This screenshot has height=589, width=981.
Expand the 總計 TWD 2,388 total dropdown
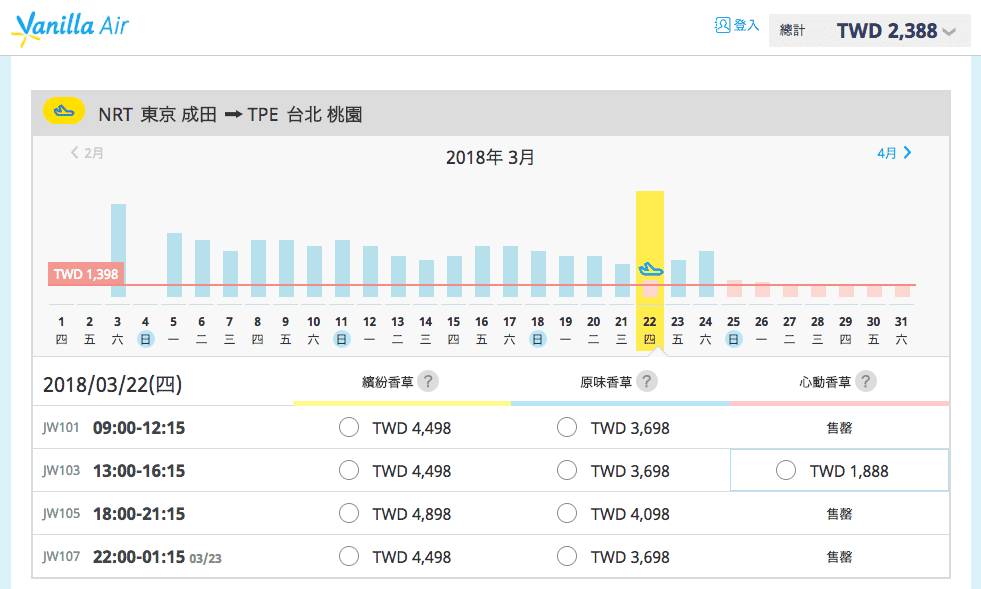pos(870,31)
